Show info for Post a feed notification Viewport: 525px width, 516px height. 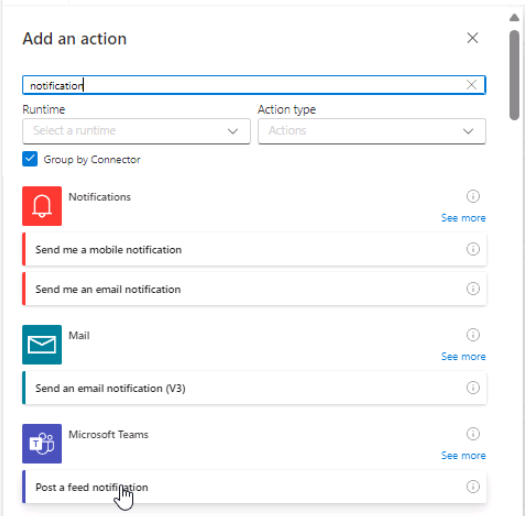point(473,487)
